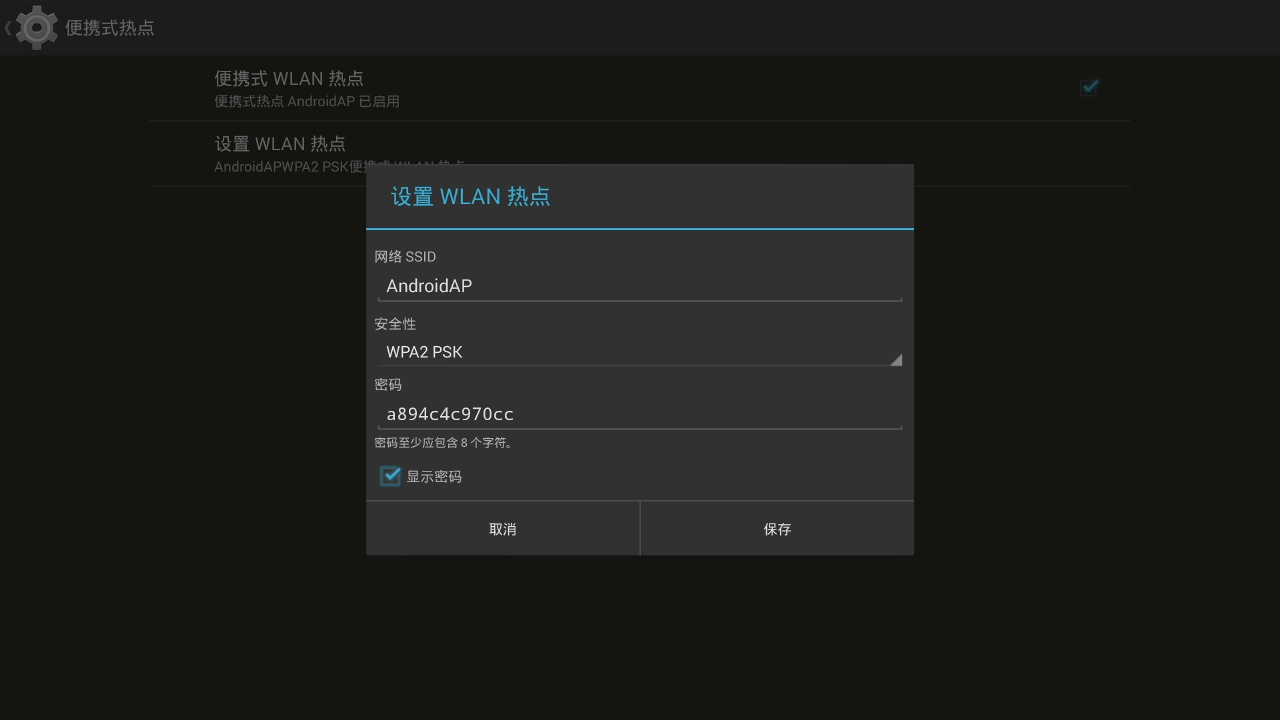Click the back chevron in the header

(8, 28)
